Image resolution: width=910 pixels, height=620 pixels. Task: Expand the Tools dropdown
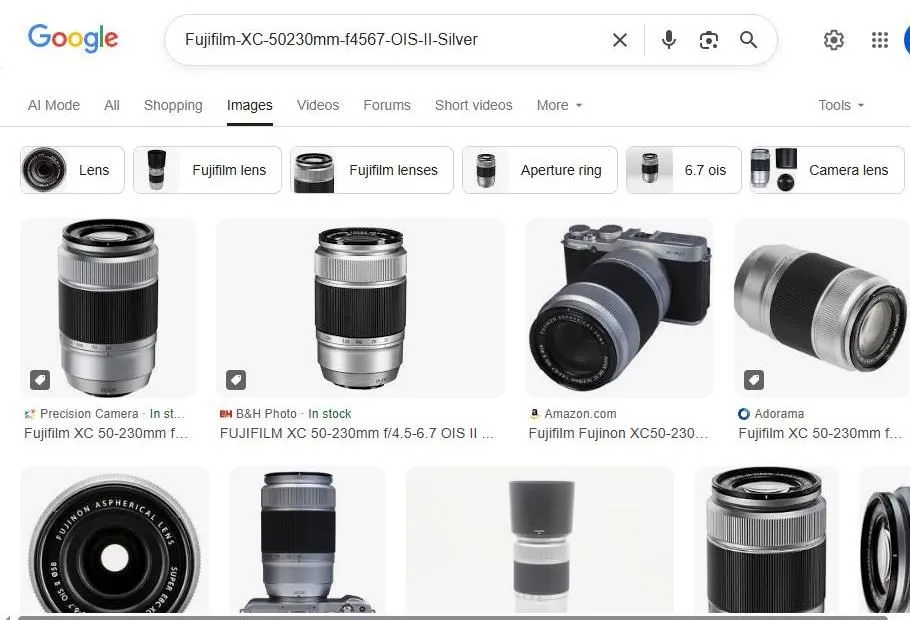point(841,105)
